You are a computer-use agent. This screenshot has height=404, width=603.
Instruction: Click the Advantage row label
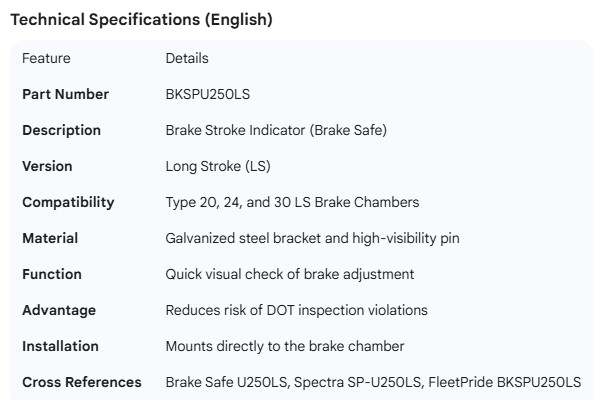[x=59, y=310]
